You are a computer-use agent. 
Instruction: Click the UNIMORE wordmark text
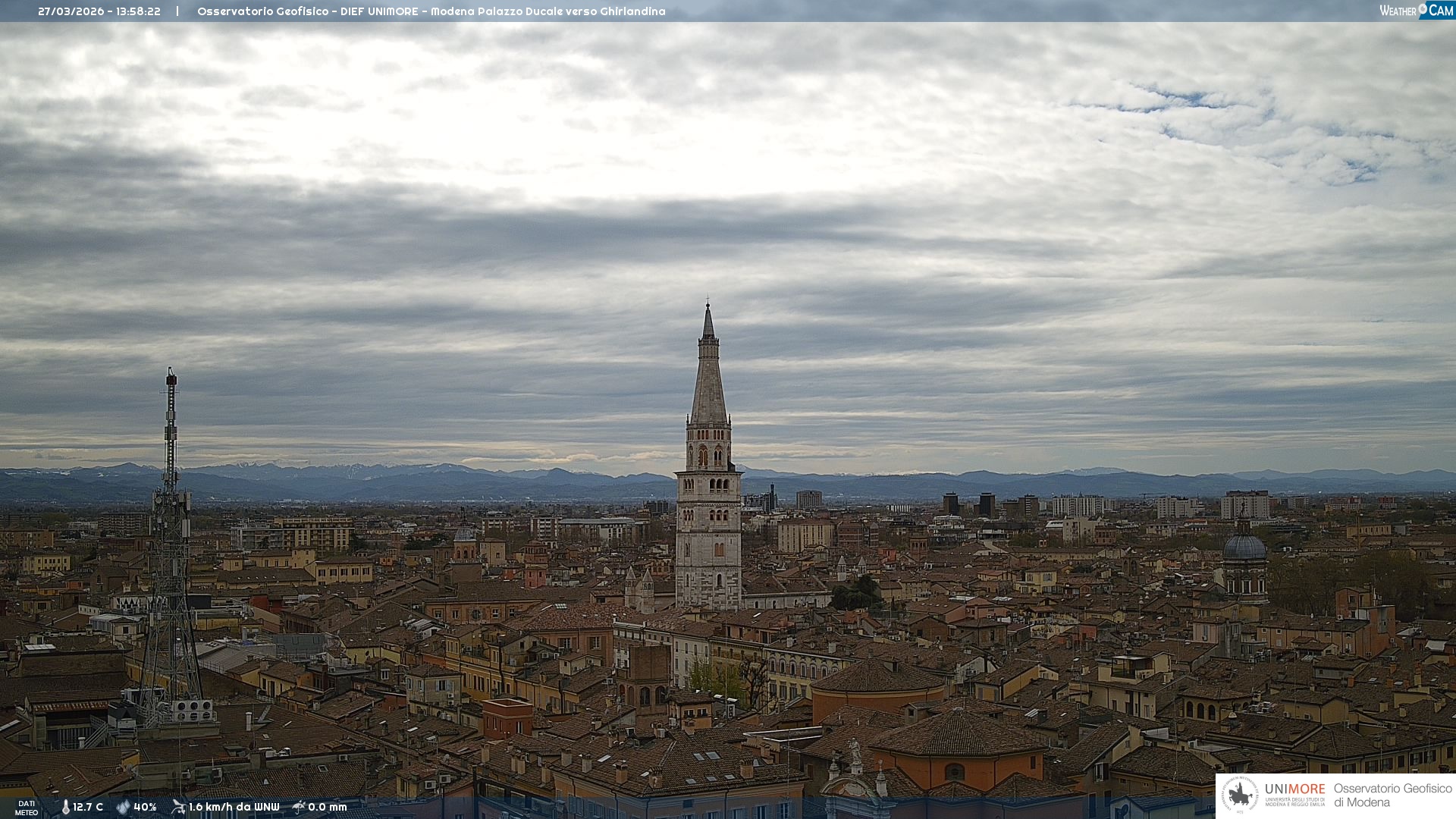(1294, 789)
